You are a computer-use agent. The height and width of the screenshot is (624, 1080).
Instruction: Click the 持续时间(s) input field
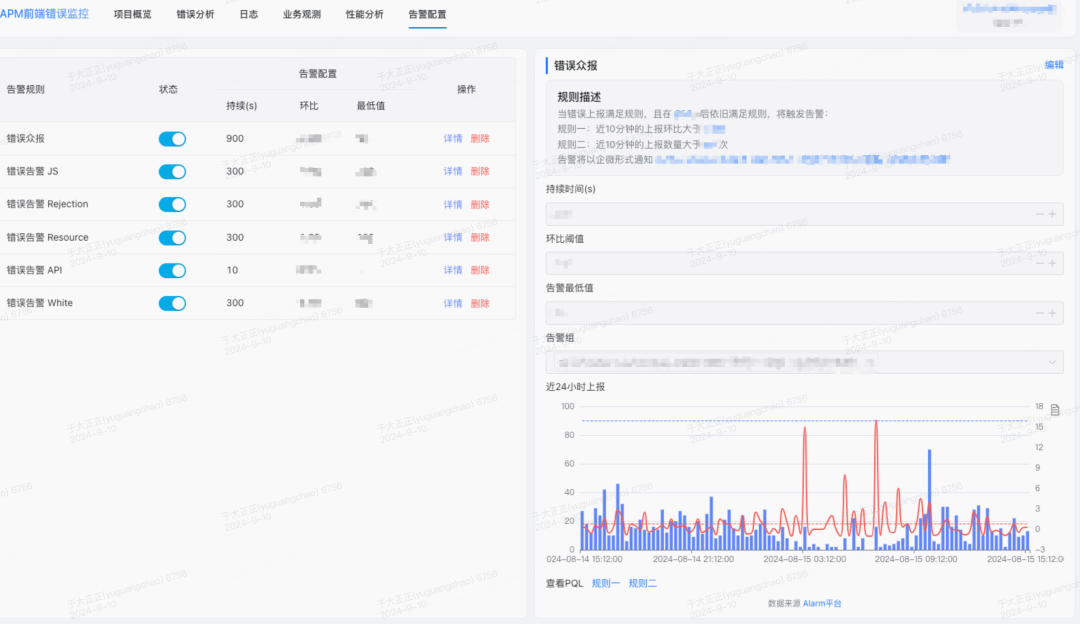pos(804,214)
